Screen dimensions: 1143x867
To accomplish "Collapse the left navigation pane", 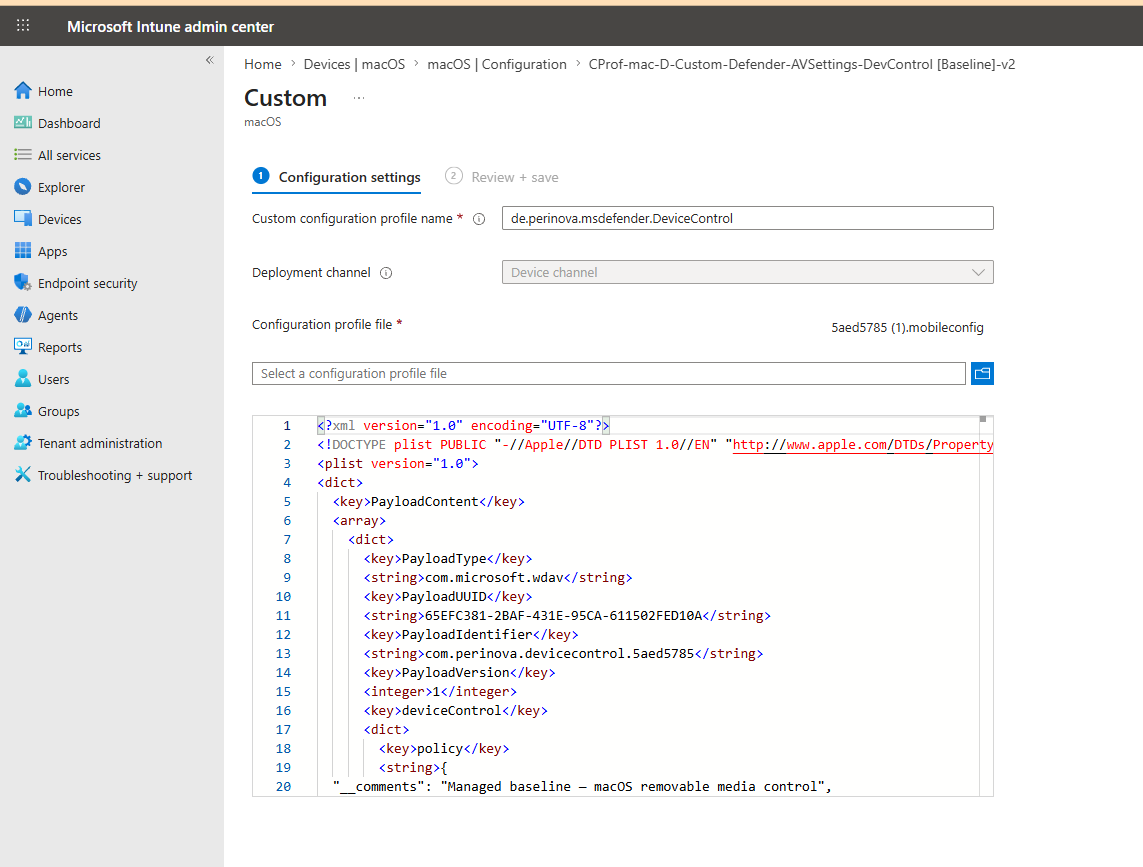I will coord(209,60).
